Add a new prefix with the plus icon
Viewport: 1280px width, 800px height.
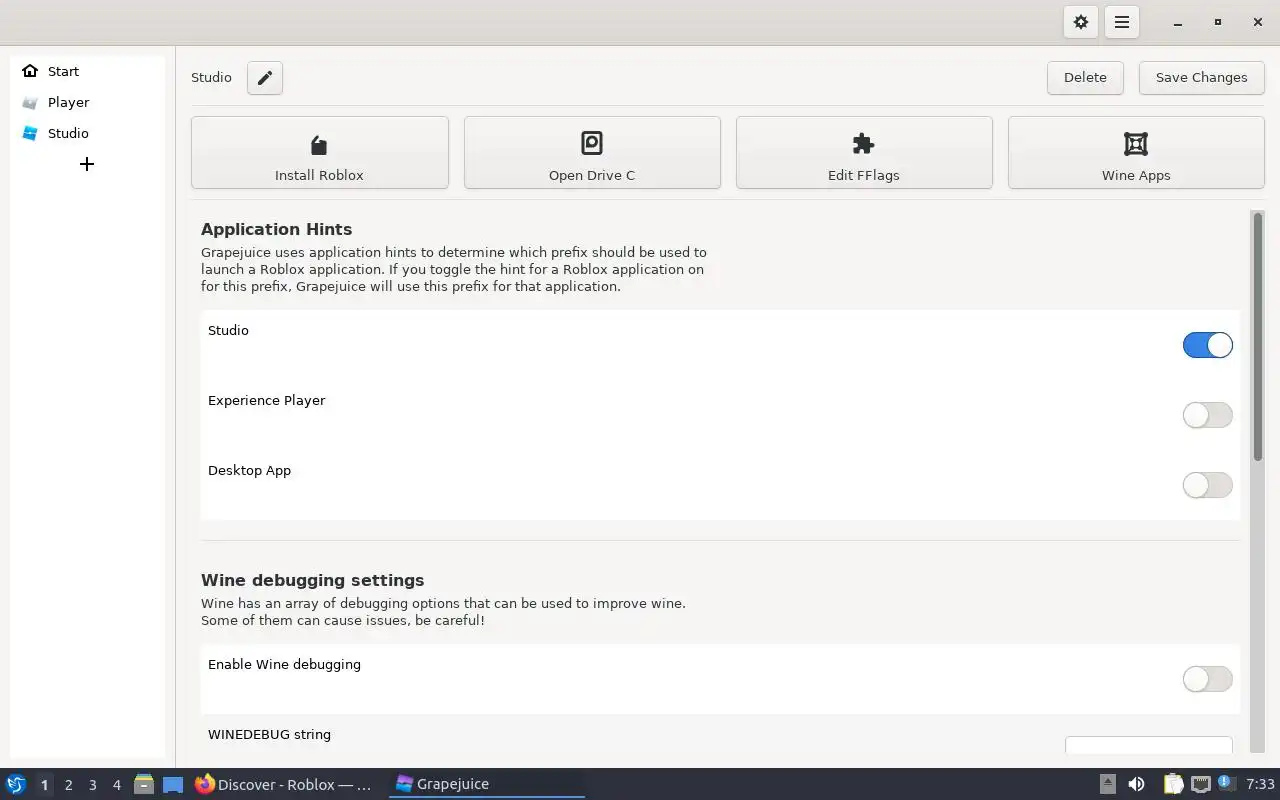(x=87, y=164)
